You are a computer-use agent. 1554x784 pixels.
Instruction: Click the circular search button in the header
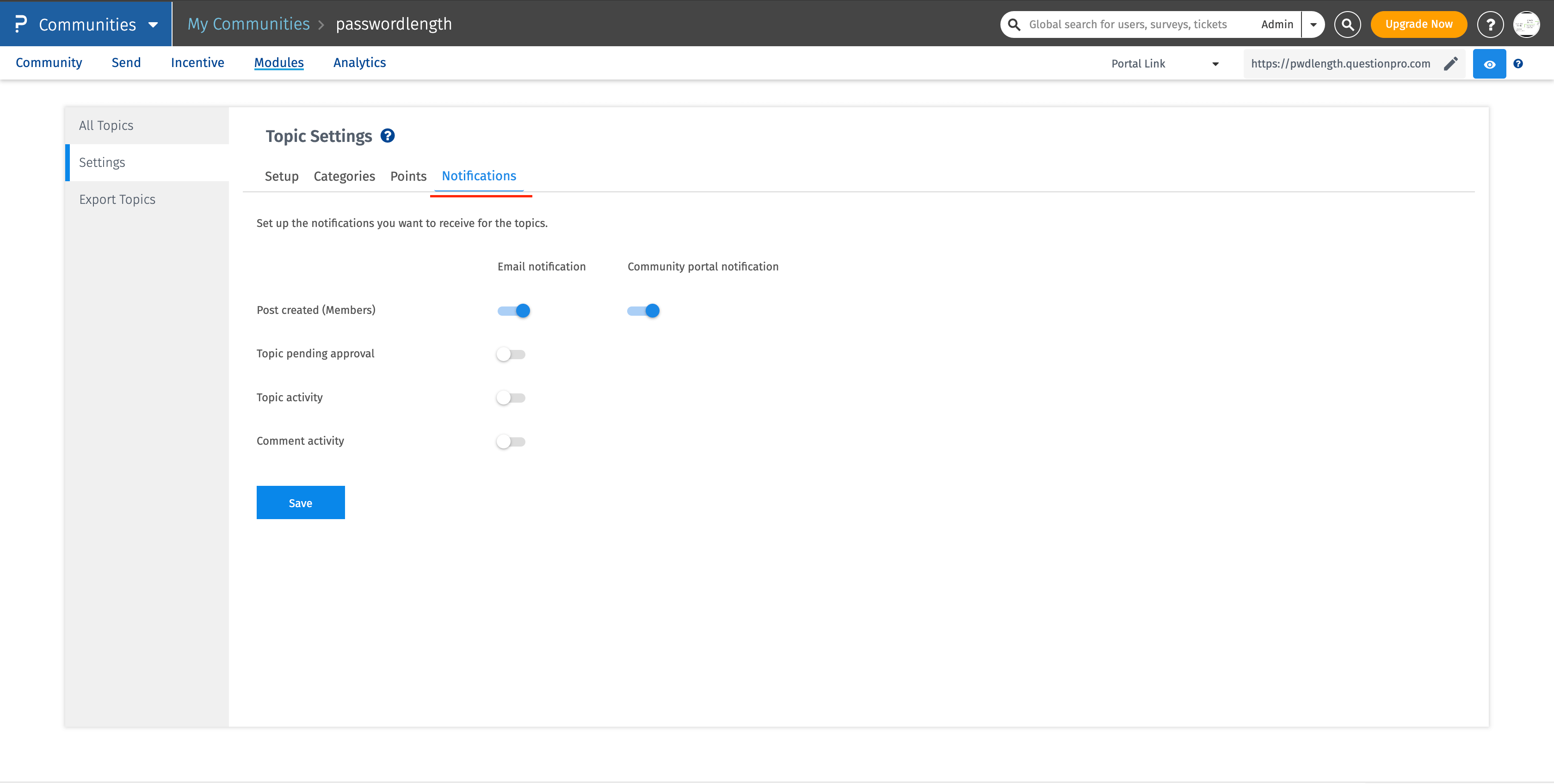click(x=1348, y=24)
